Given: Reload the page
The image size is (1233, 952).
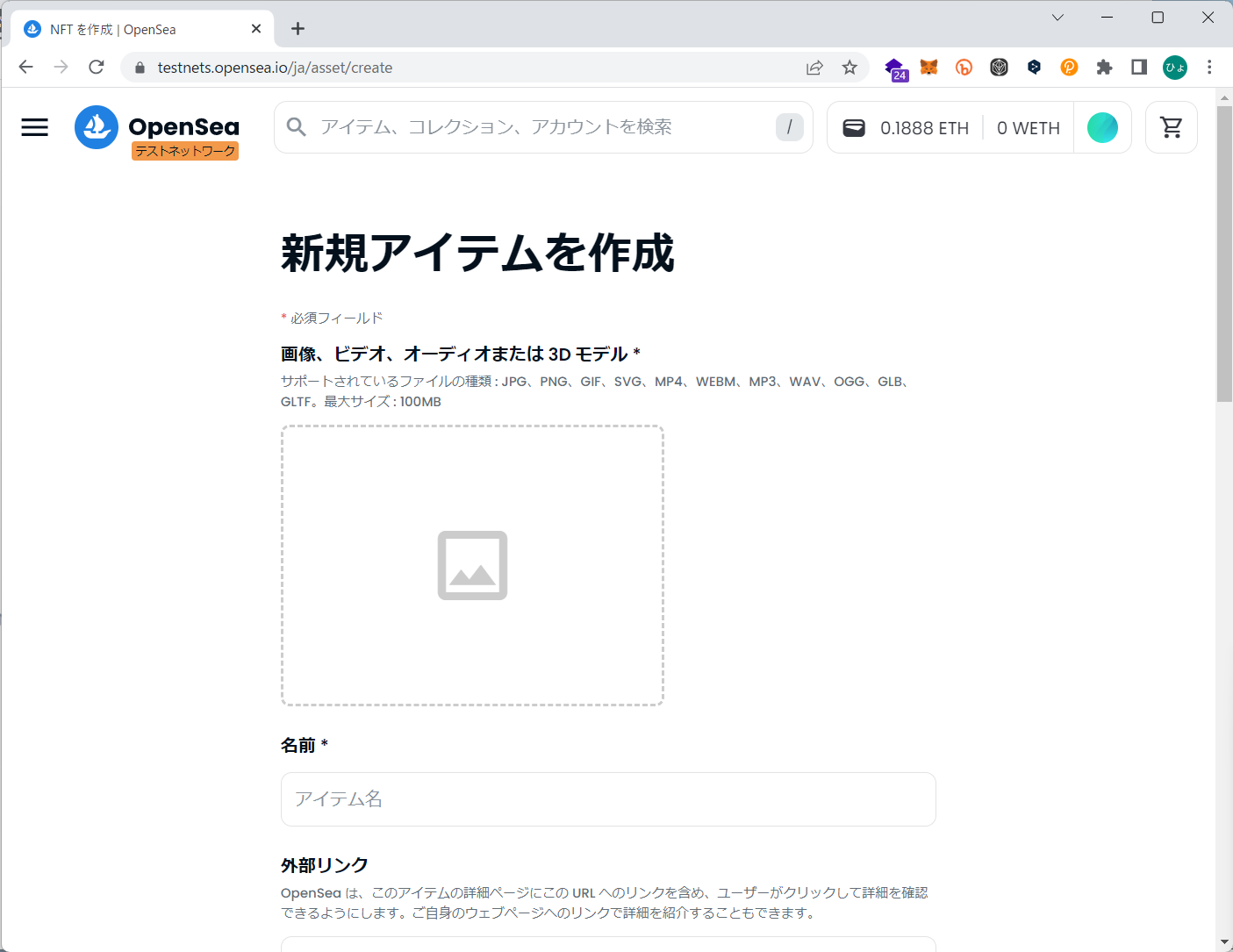Looking at the screenshot, I should pyautogui.click(x=97, y=68).
